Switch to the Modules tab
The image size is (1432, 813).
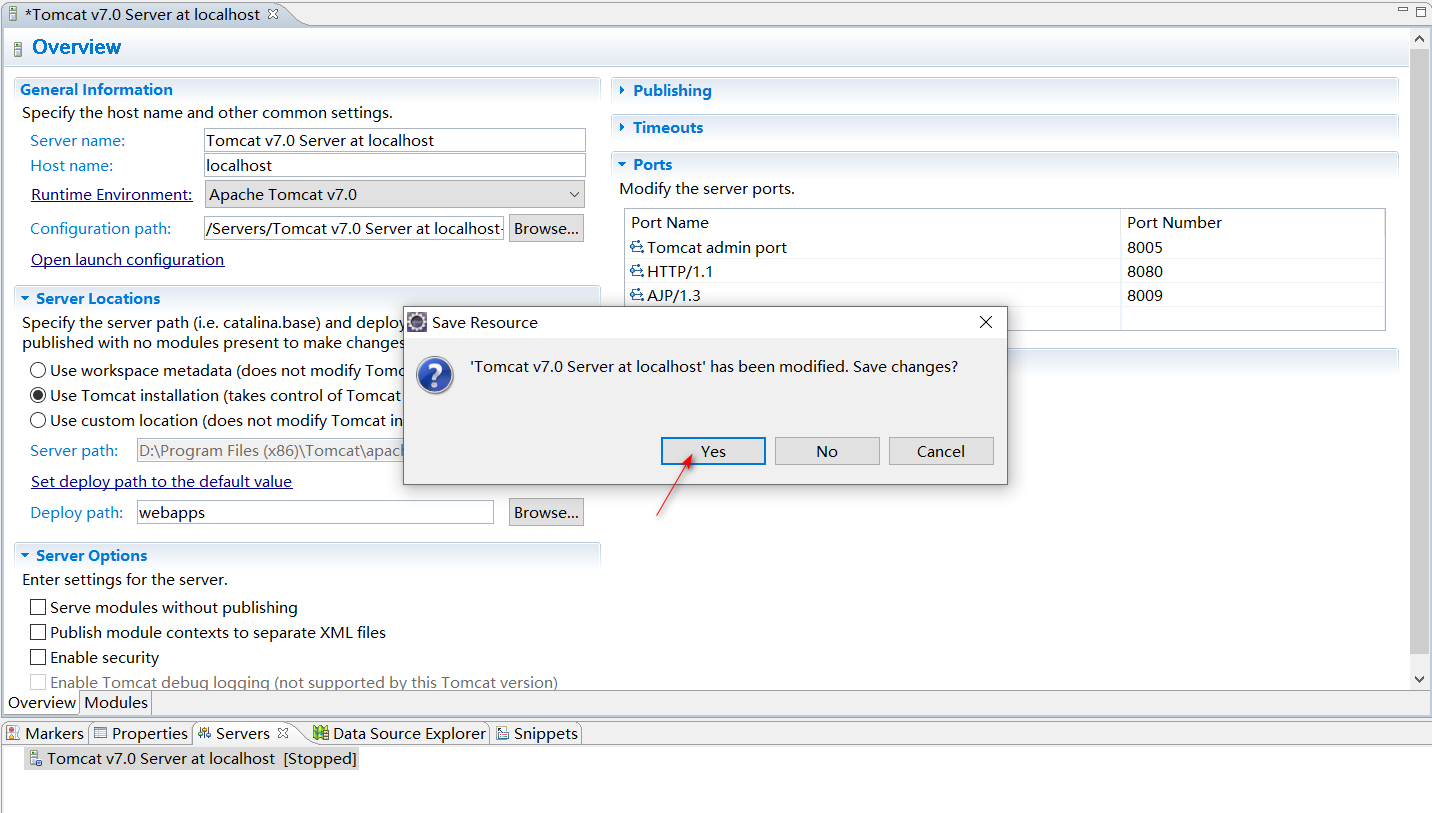coord(116,702)
